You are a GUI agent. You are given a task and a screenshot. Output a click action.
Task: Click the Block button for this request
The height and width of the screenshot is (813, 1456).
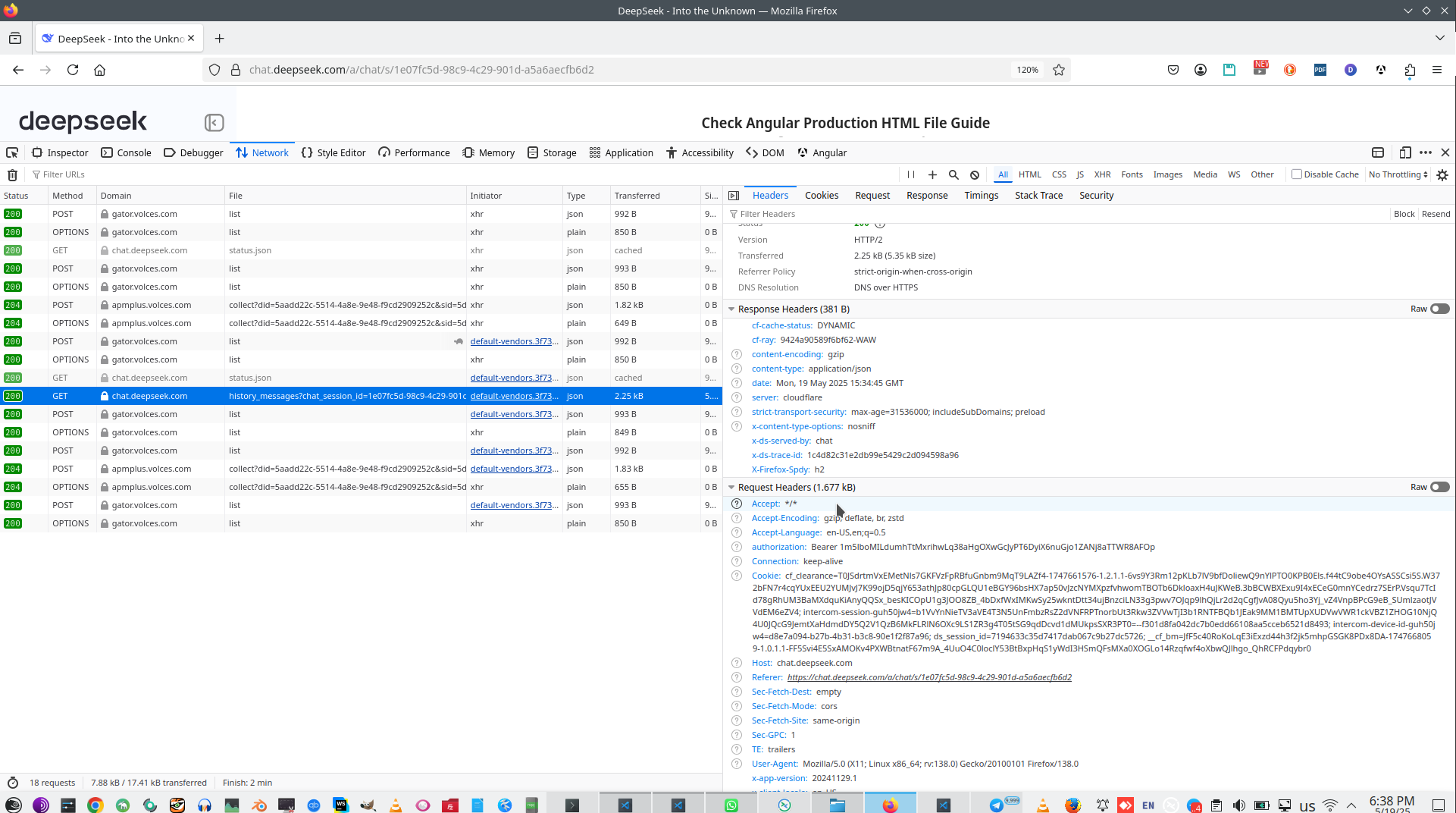(x=1404, y=214)
